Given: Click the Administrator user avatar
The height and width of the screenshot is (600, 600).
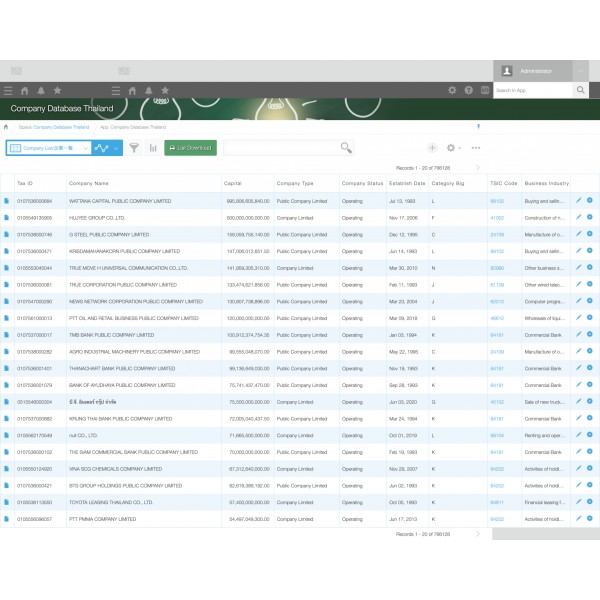Looking at the screenshot, I should tap(507, 71).
